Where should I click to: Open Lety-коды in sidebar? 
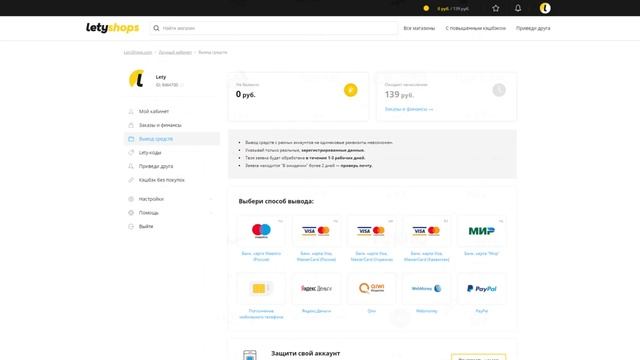[x=150, y=153]
